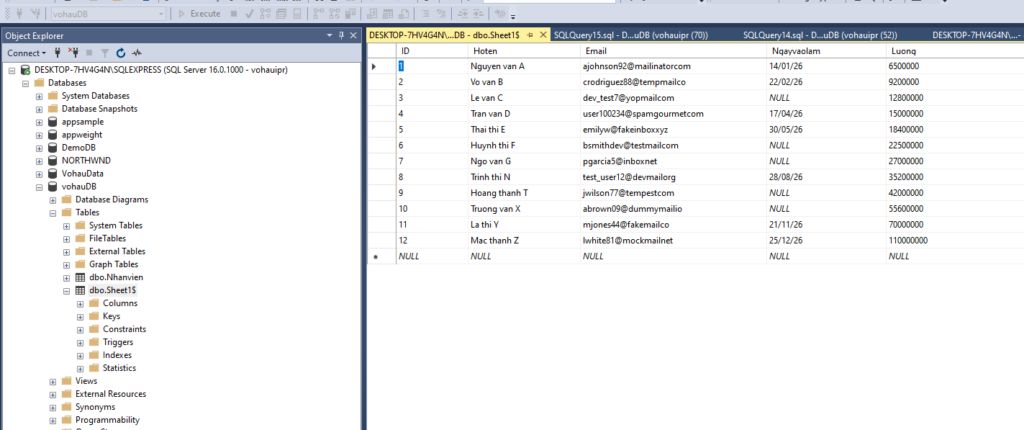Click the Refresh icon in Object Explorer

click(x=120, y=52)
